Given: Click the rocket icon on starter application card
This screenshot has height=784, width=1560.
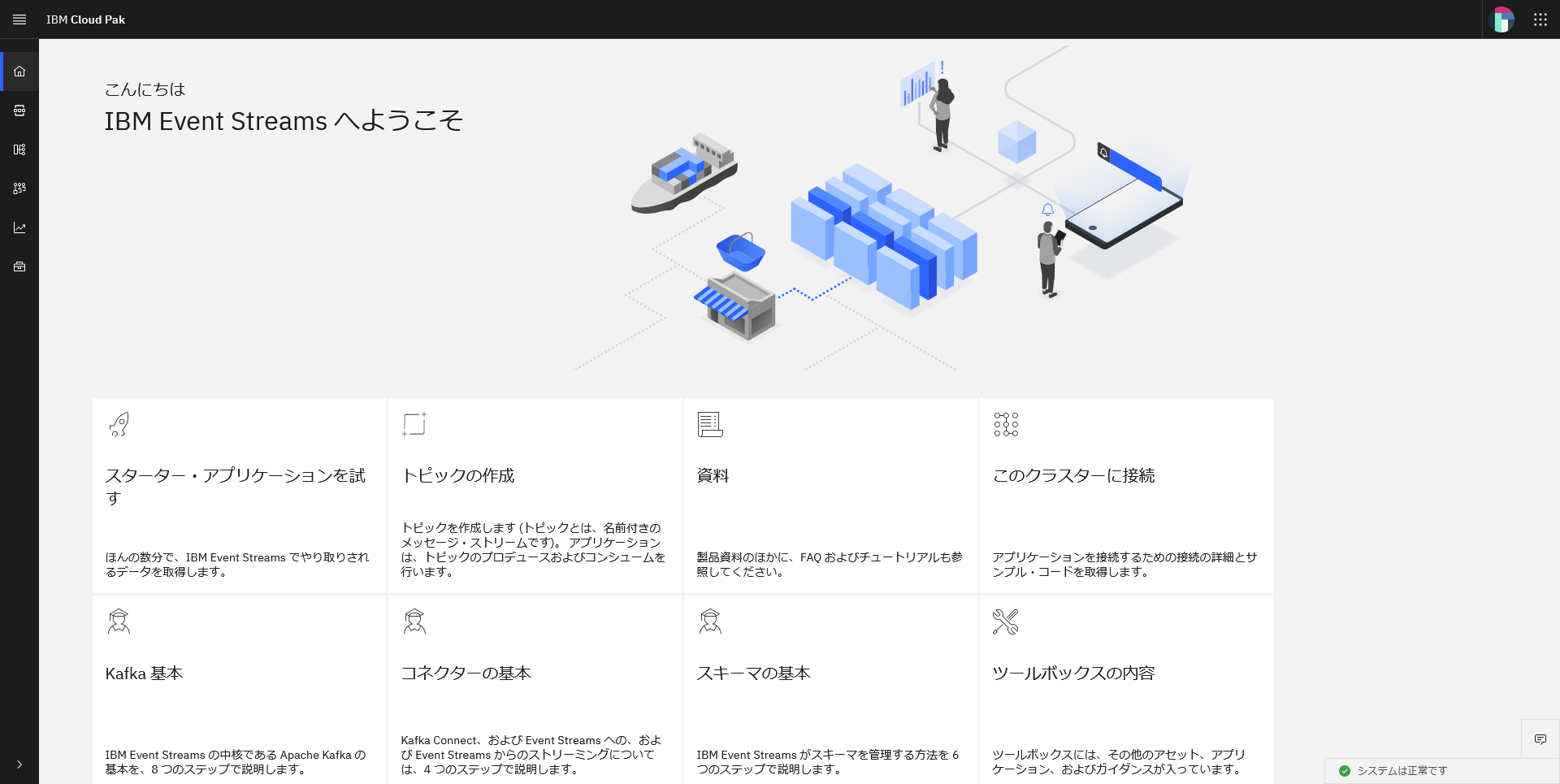Looking at the screenshot, I should tap(119, 424).
